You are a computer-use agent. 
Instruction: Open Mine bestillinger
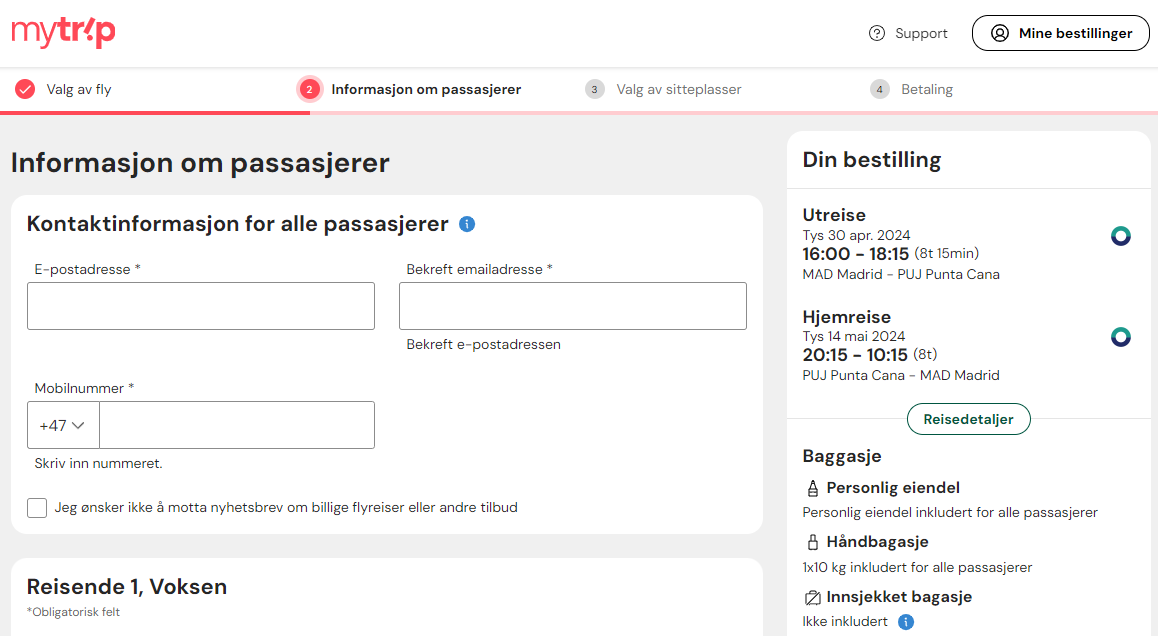coord(1061,33)
